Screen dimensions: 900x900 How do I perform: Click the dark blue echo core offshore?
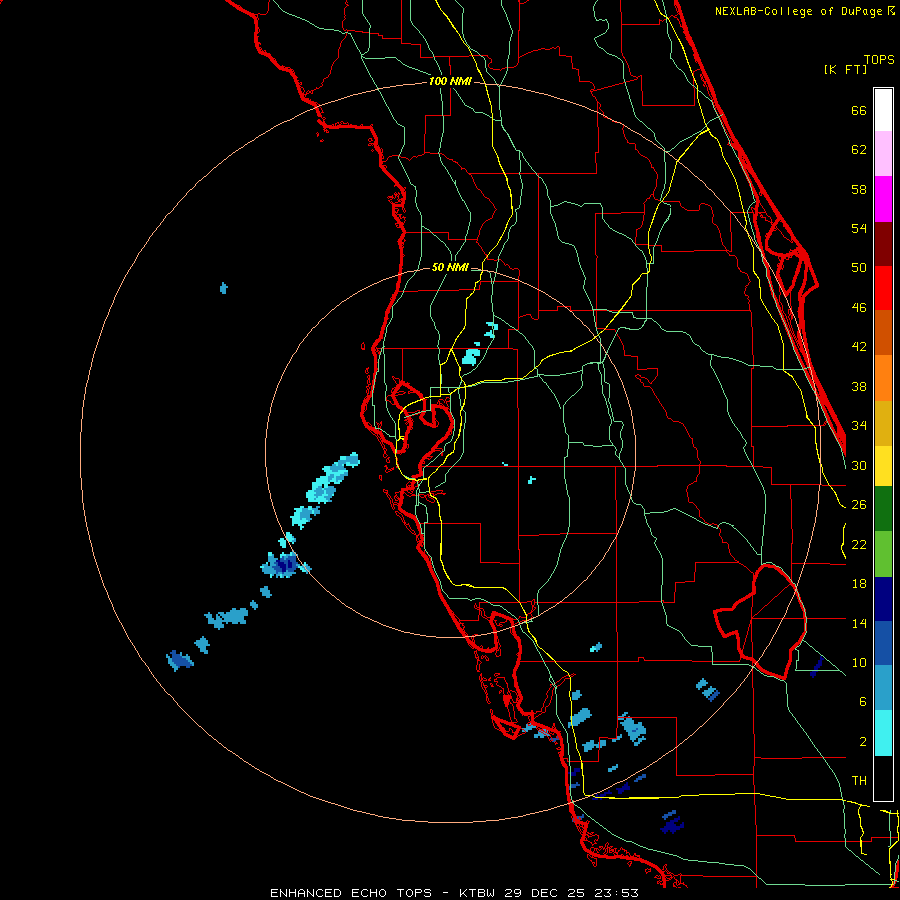(285, 565)
